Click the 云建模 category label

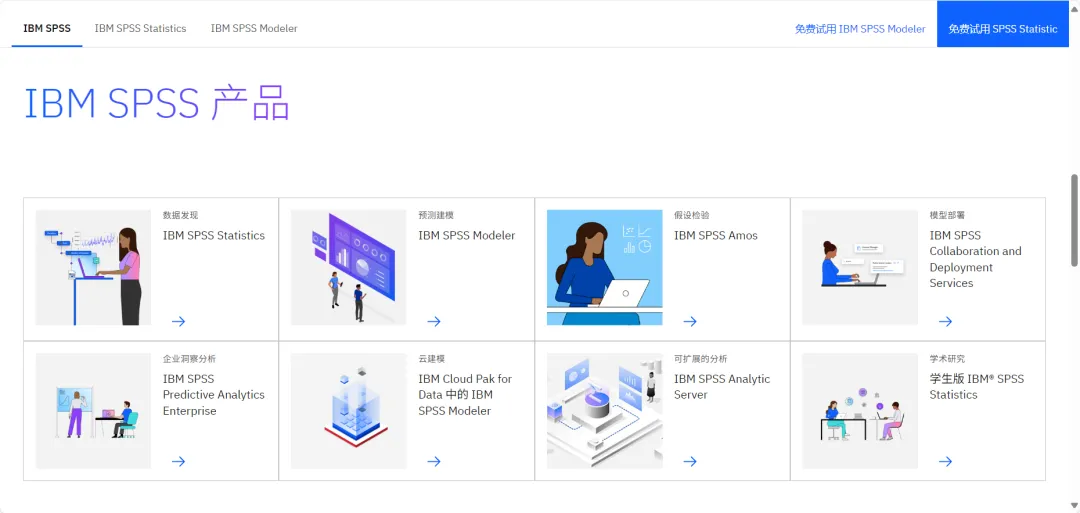432,359
